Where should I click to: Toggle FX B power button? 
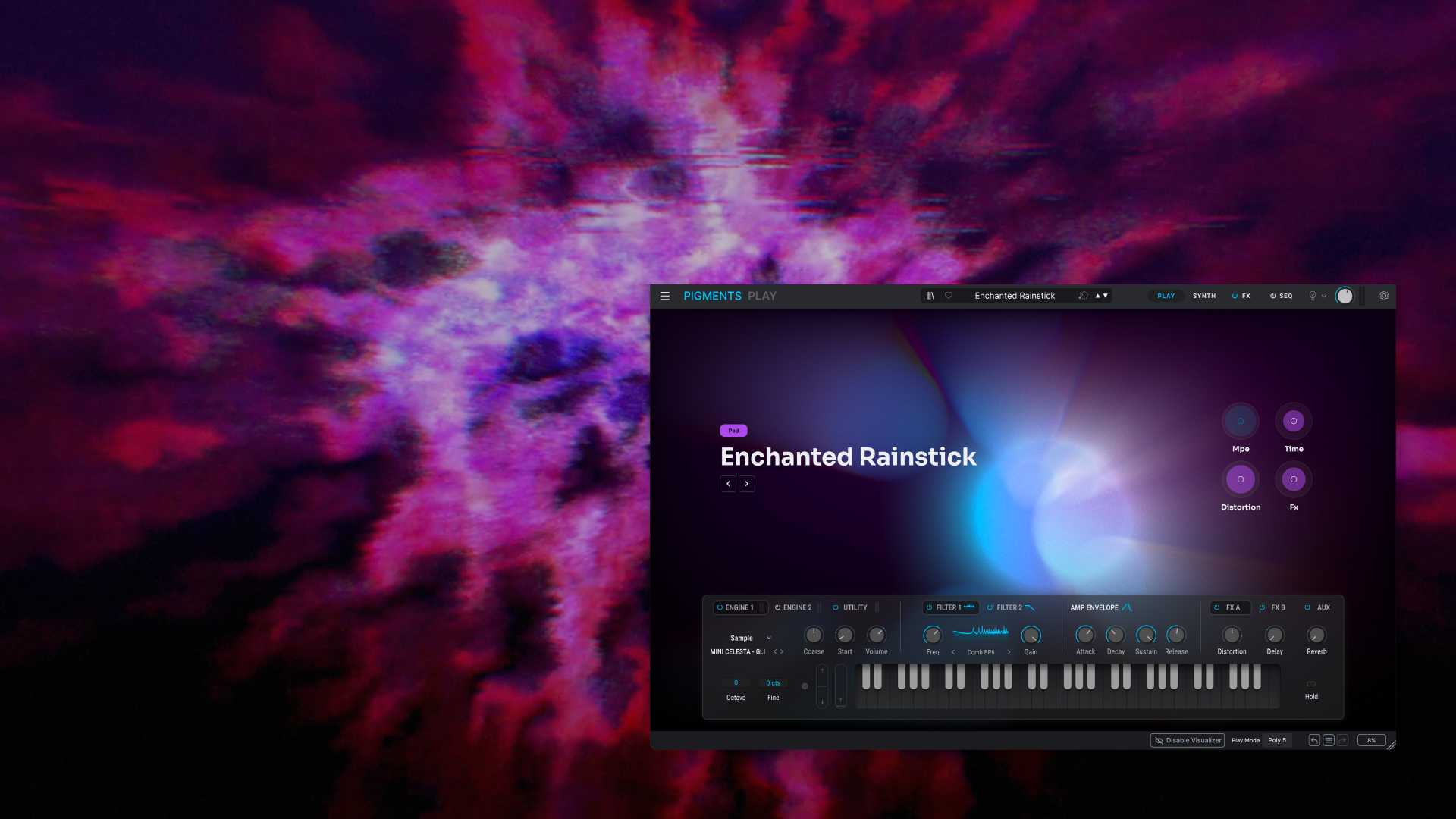point(1262,607)
